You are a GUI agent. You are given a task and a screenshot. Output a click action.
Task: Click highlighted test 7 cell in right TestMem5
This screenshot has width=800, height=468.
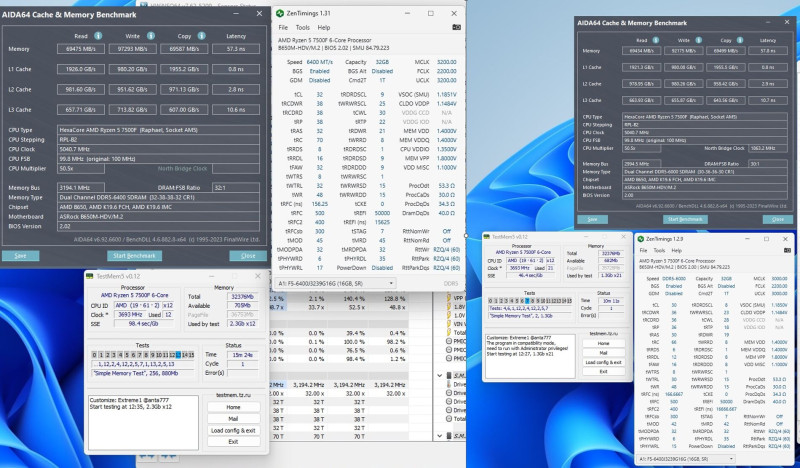point(527,301)
